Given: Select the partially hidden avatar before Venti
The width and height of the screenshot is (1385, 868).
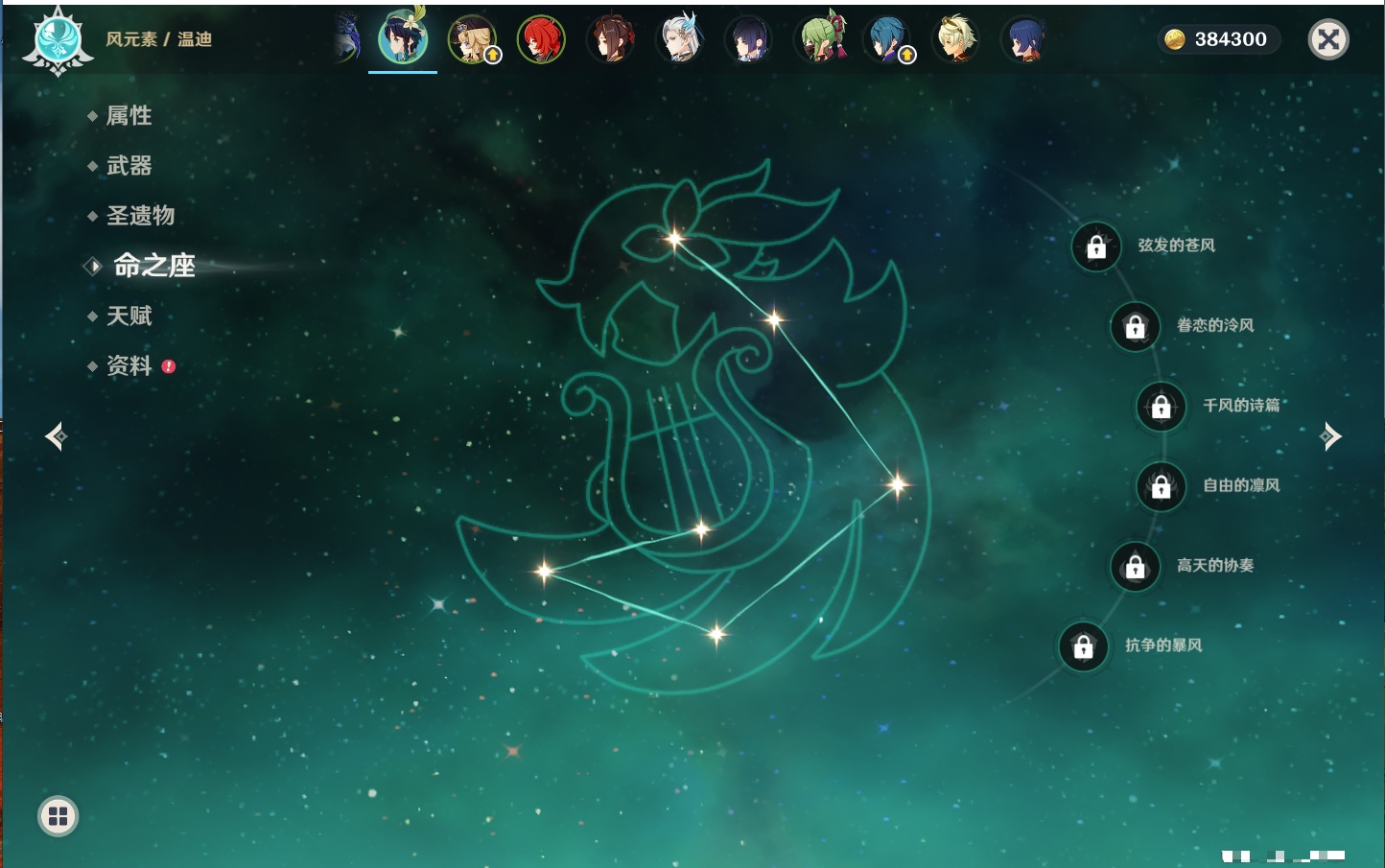Looking at the screenshot, I should (x=347, y=39).
